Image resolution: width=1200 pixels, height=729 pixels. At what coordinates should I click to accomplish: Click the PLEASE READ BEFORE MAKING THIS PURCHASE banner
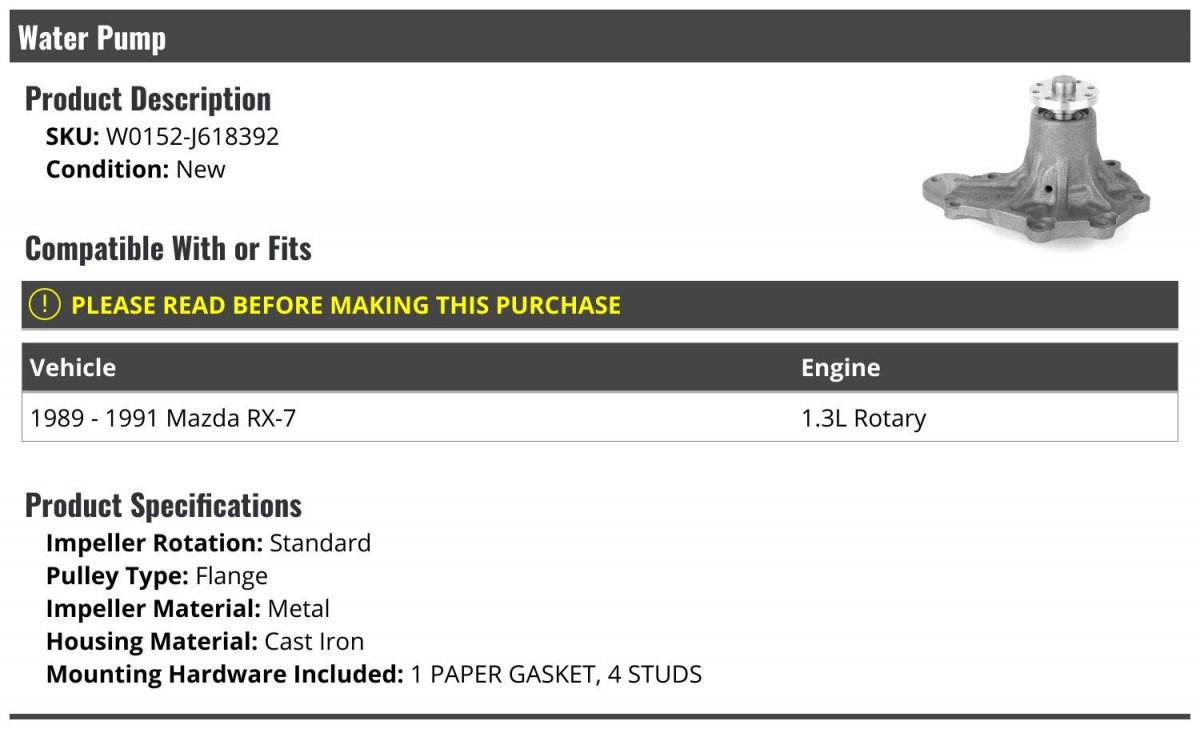pos(600,305)
